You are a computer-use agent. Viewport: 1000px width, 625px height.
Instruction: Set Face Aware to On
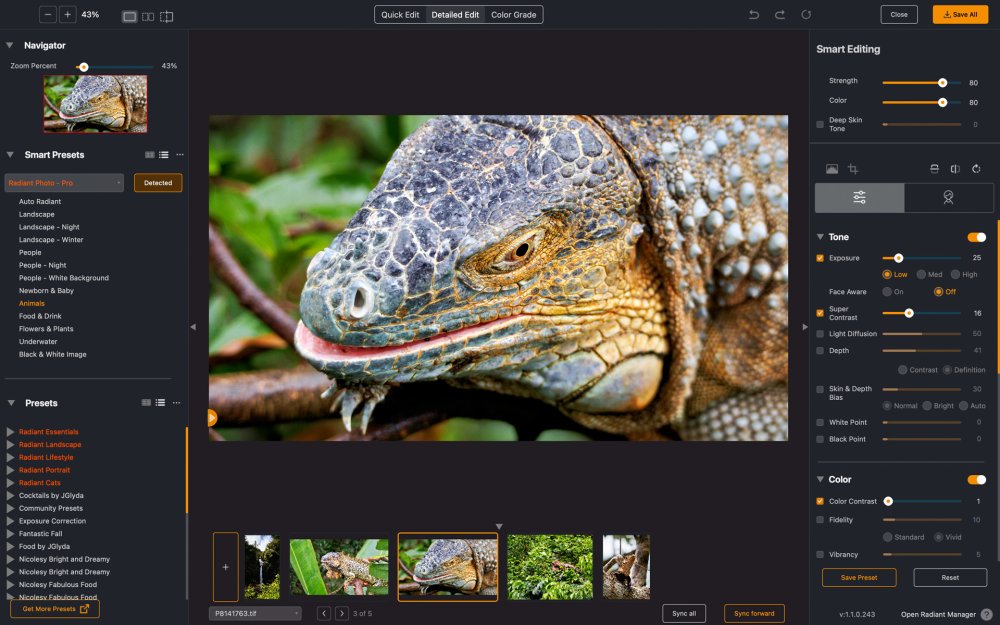[x=886, y=291]
